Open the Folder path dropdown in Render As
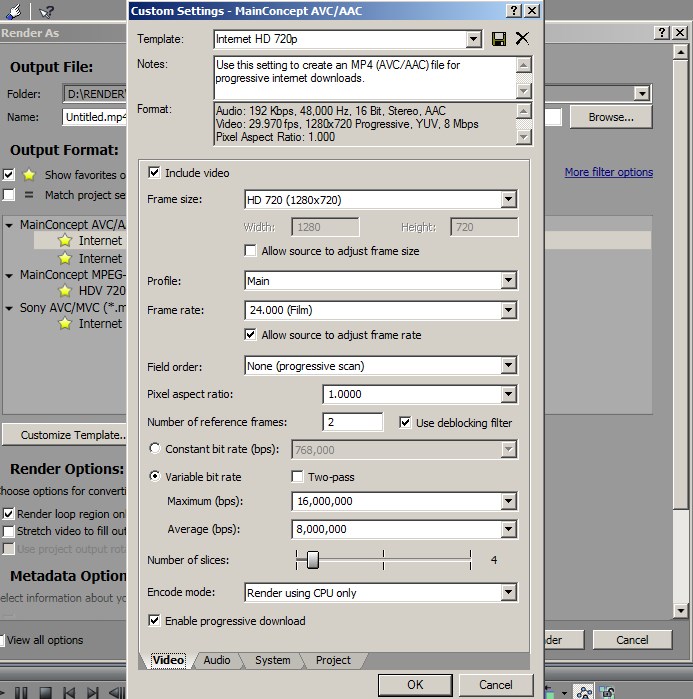Viewport: 693px width, 699px height. [x=641, y=94]
